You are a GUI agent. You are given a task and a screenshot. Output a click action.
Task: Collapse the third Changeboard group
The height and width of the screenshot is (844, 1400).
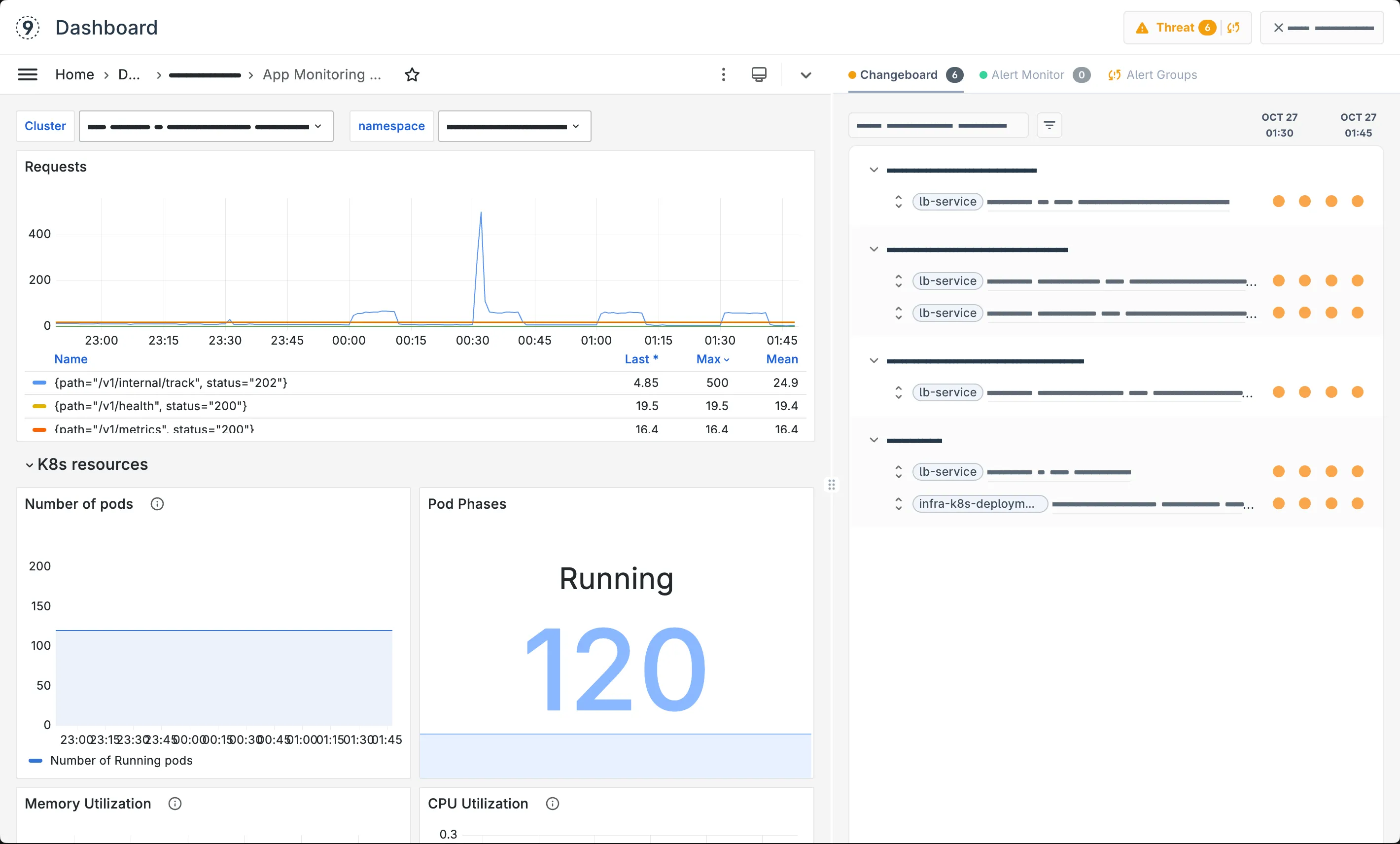874,361
